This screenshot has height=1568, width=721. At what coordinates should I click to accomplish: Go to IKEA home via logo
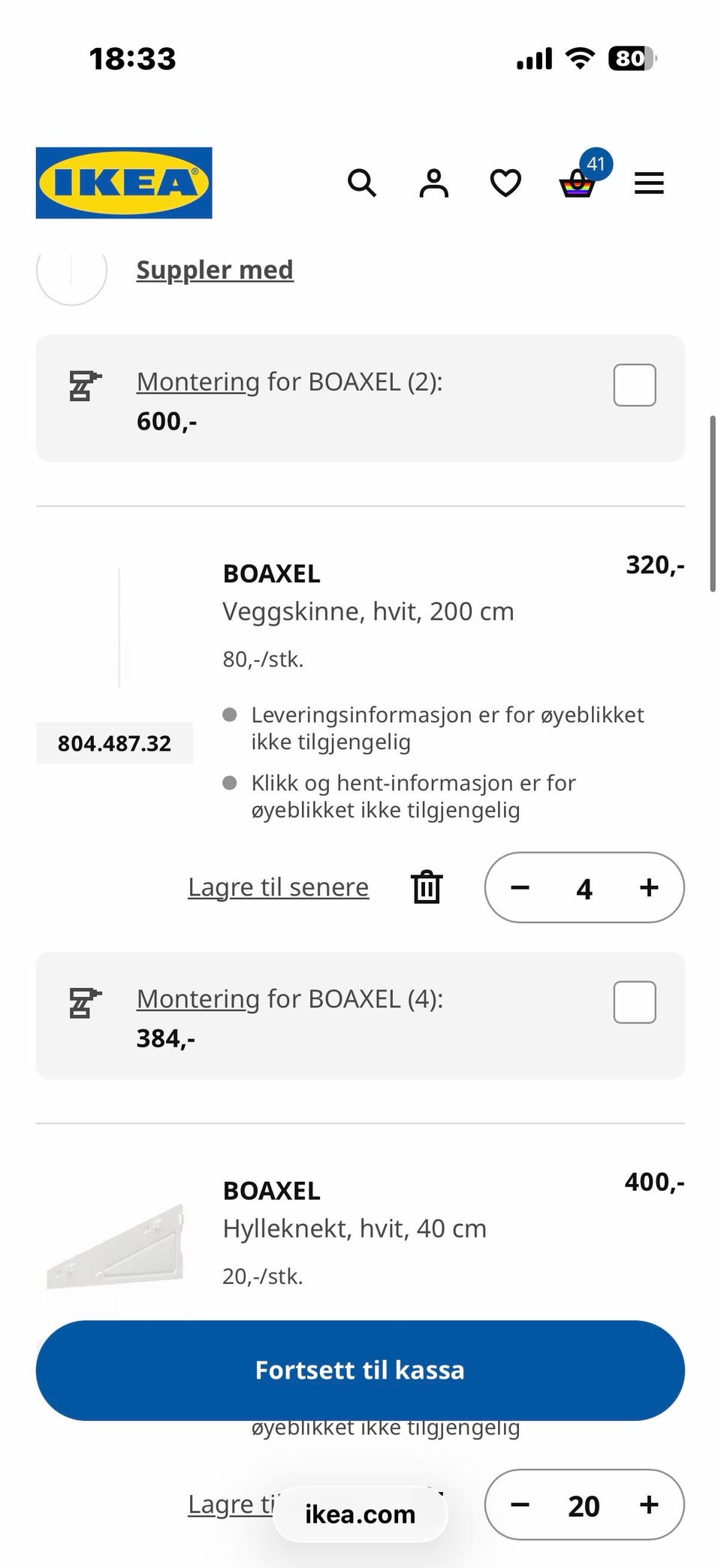click(x=124, y=183)
